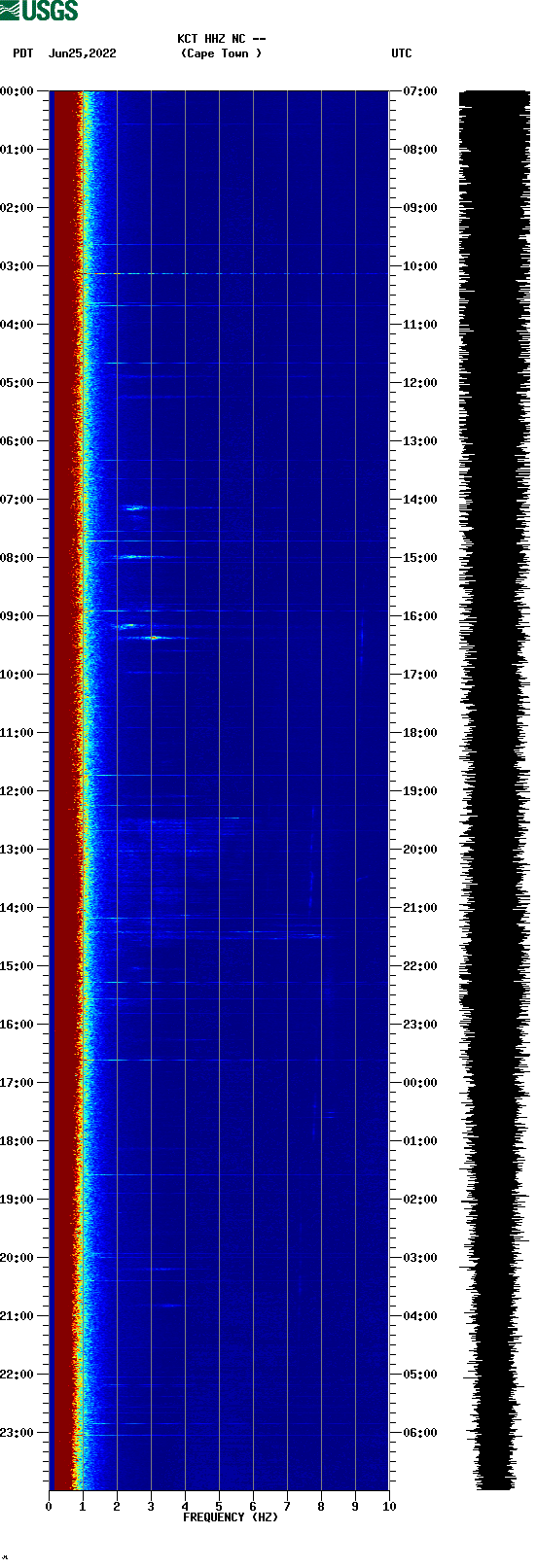Click the UTC axis '11:00' time label

[420, 325]
